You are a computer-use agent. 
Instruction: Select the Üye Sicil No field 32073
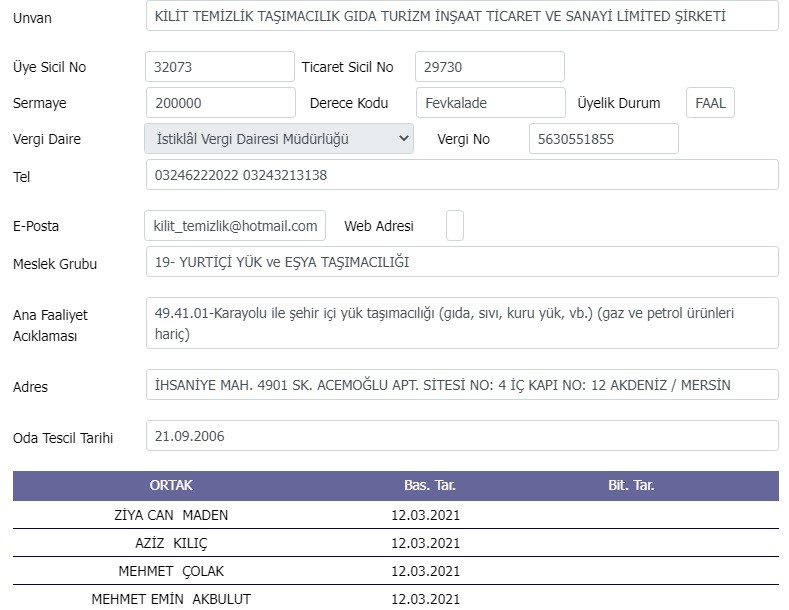(220, 67)
